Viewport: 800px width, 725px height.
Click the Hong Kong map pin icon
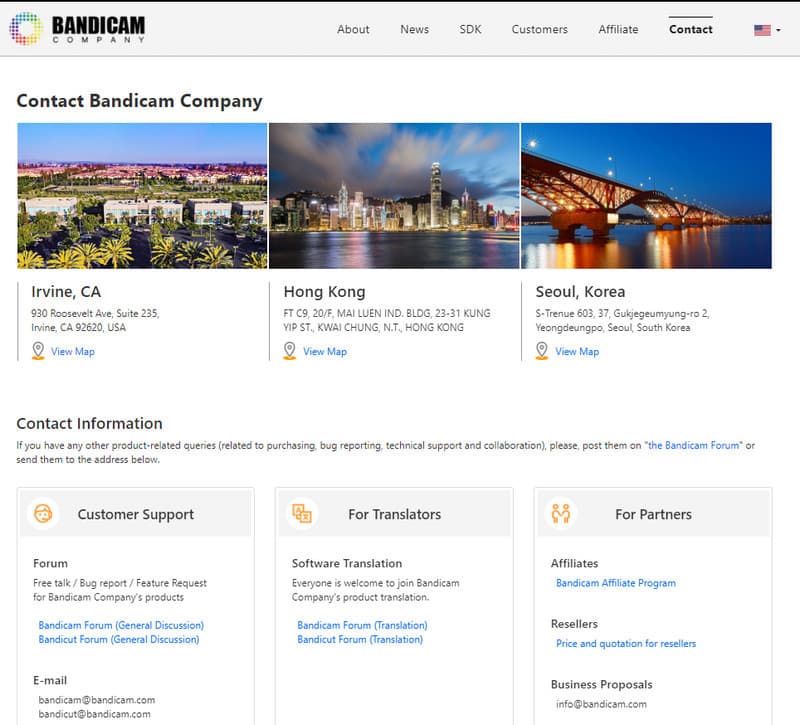(x=290, y=351)
